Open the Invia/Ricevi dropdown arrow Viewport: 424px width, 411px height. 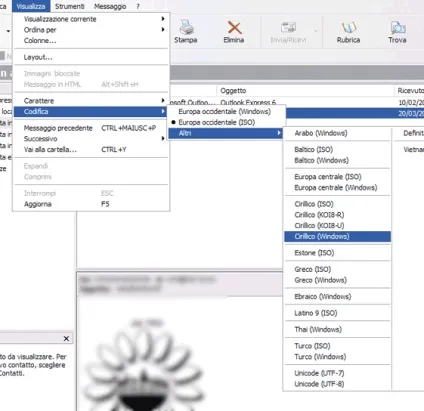coord(315,31)
